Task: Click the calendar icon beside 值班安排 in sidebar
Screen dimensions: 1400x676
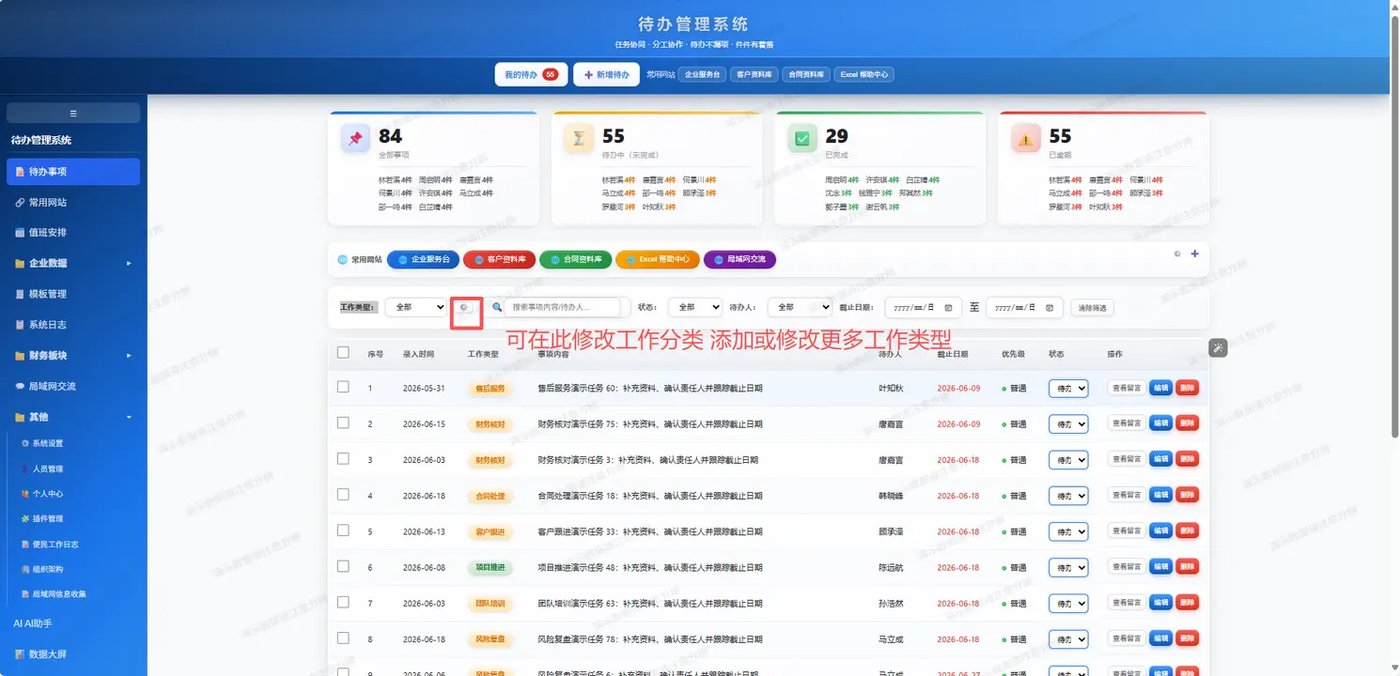Action: 20,233
